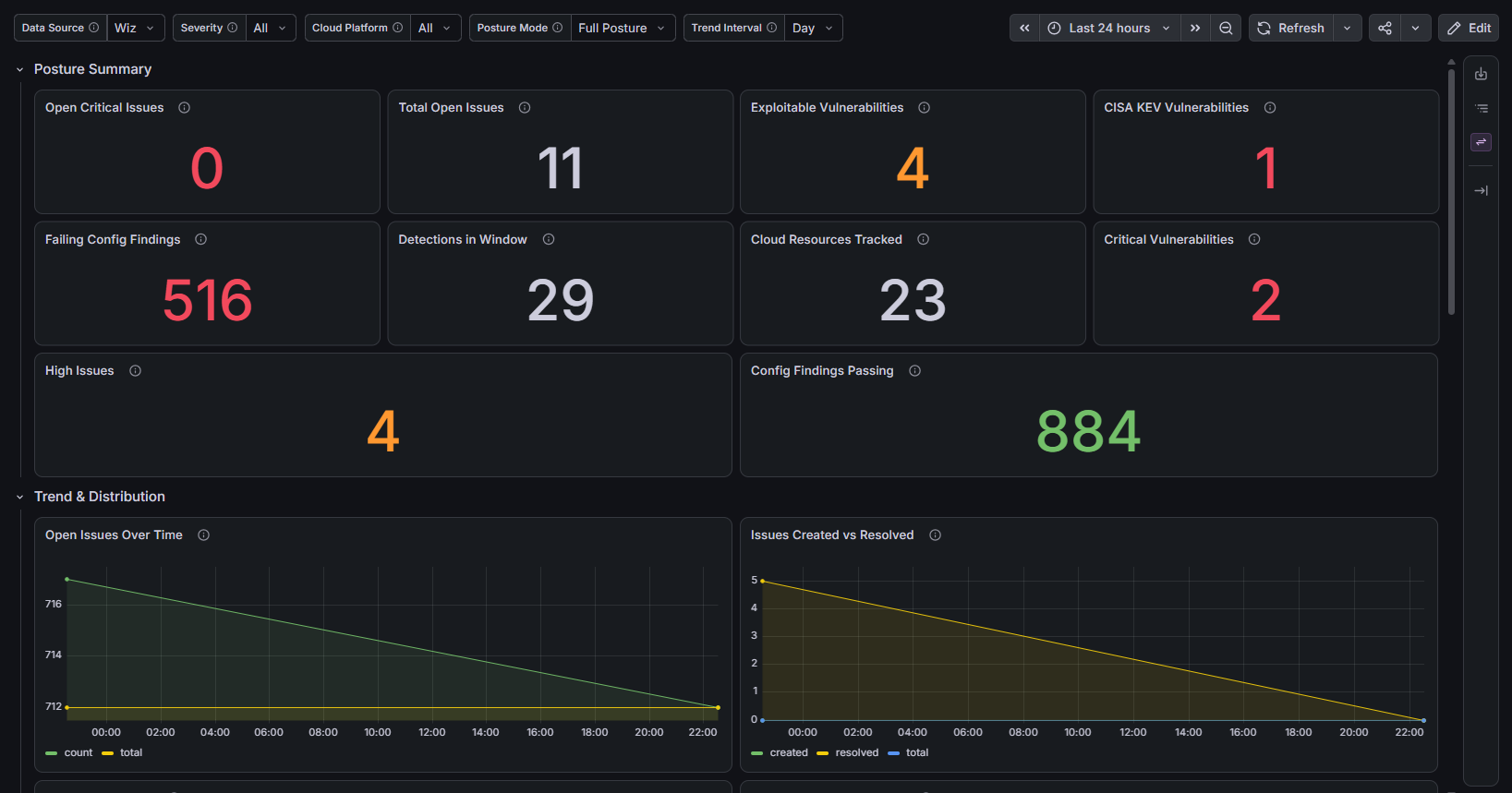Click info icon beside Open Issues Over Time

click(203, 535)
